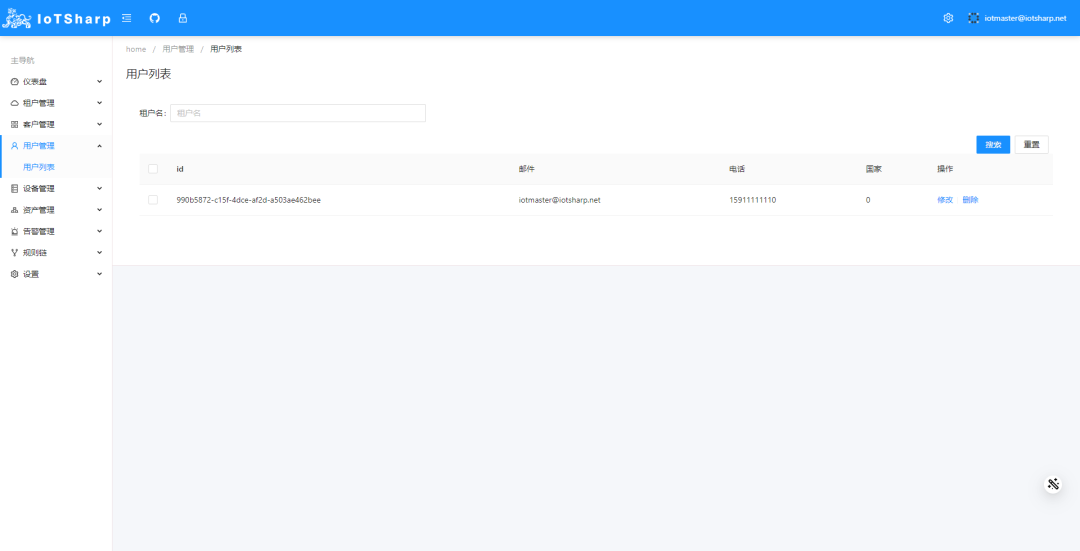Click the 租户管理 cloud icon
Image resolution: width=1080 pixels, height=551 pixels.
[14, 103]
